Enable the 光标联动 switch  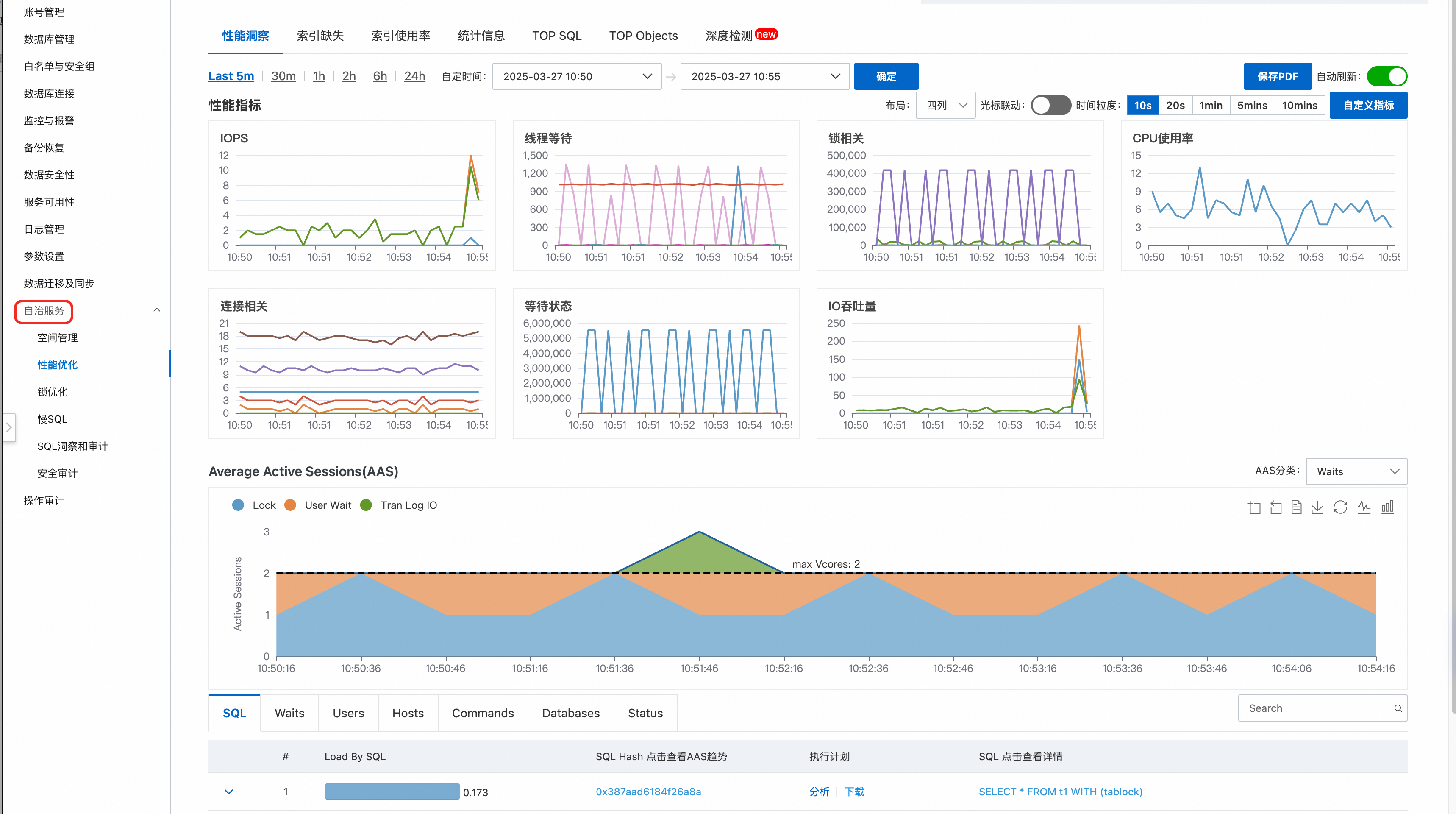[1050, 105]
